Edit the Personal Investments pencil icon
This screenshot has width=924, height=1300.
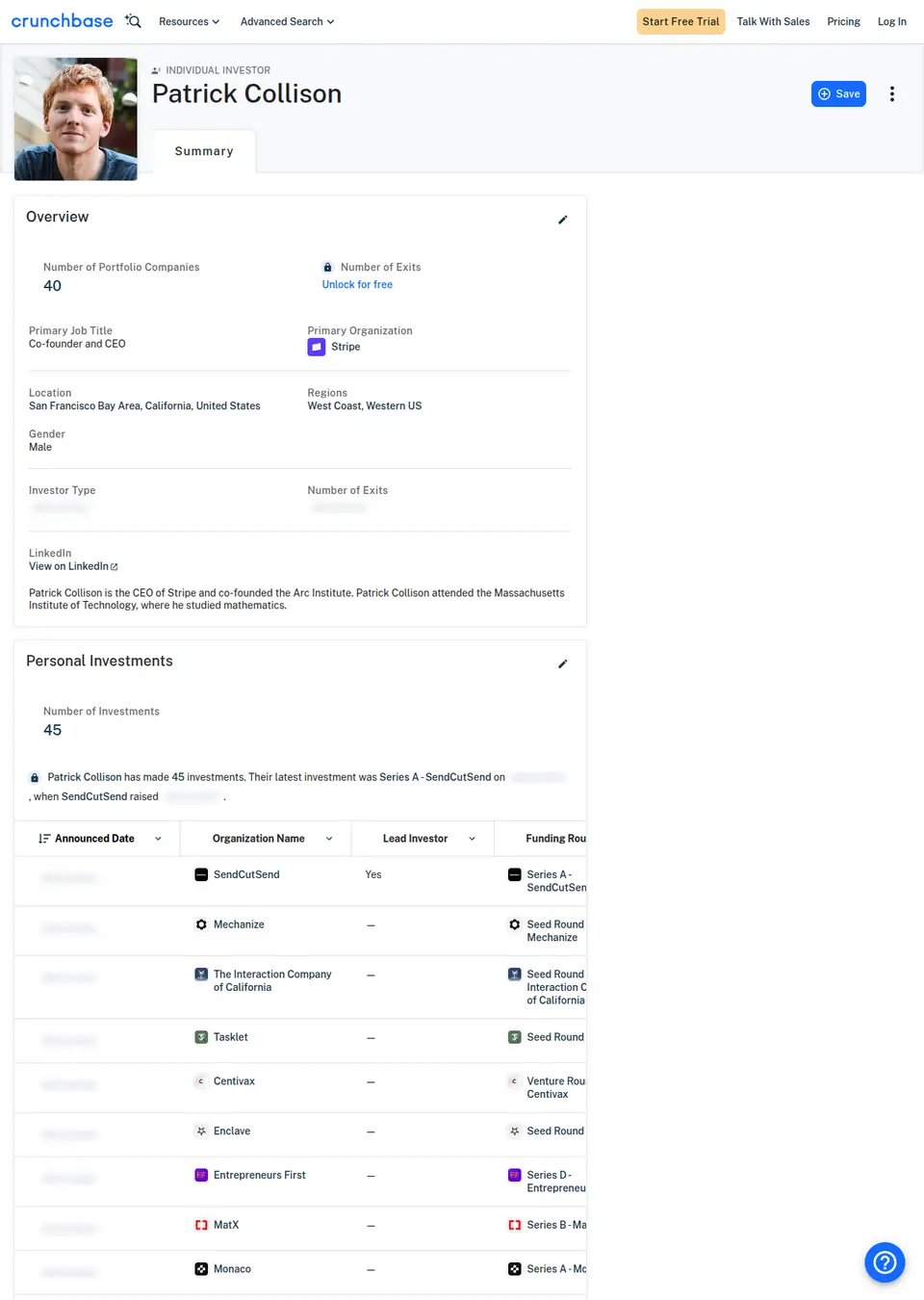click(x=563, y=663)
